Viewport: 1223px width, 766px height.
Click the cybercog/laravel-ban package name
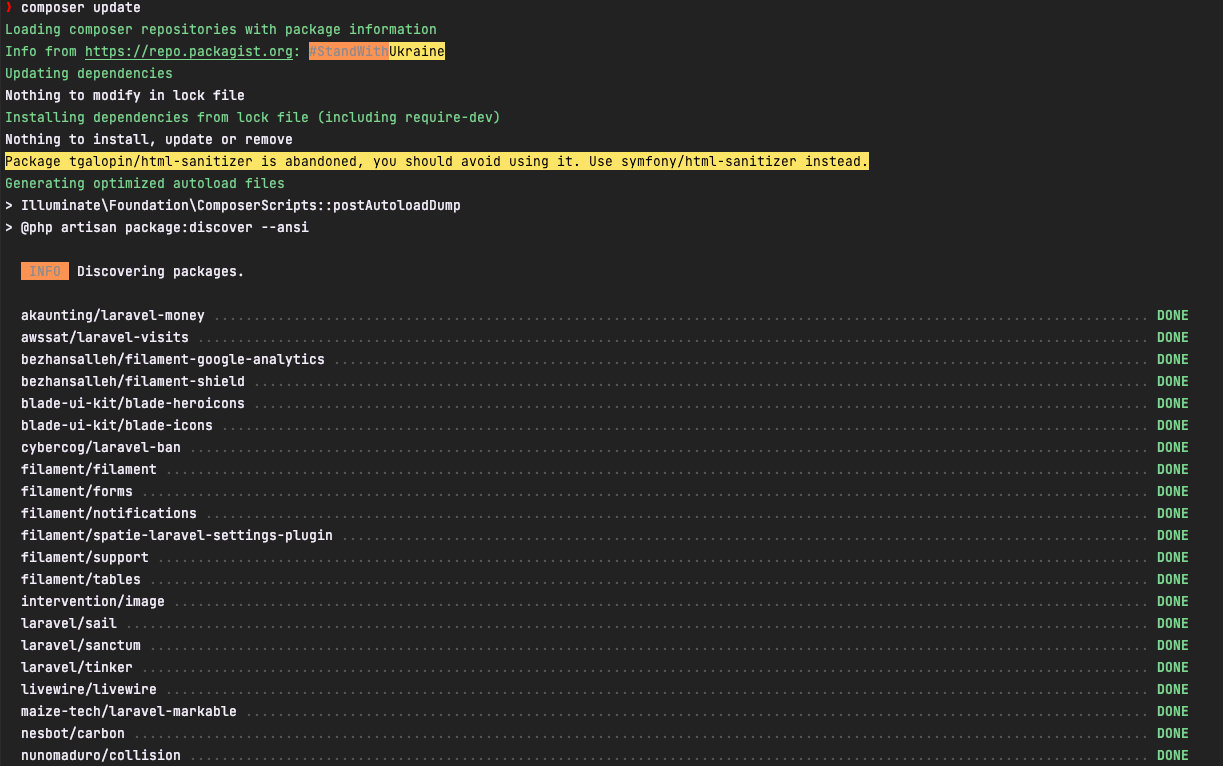click(x=100, y=447)
